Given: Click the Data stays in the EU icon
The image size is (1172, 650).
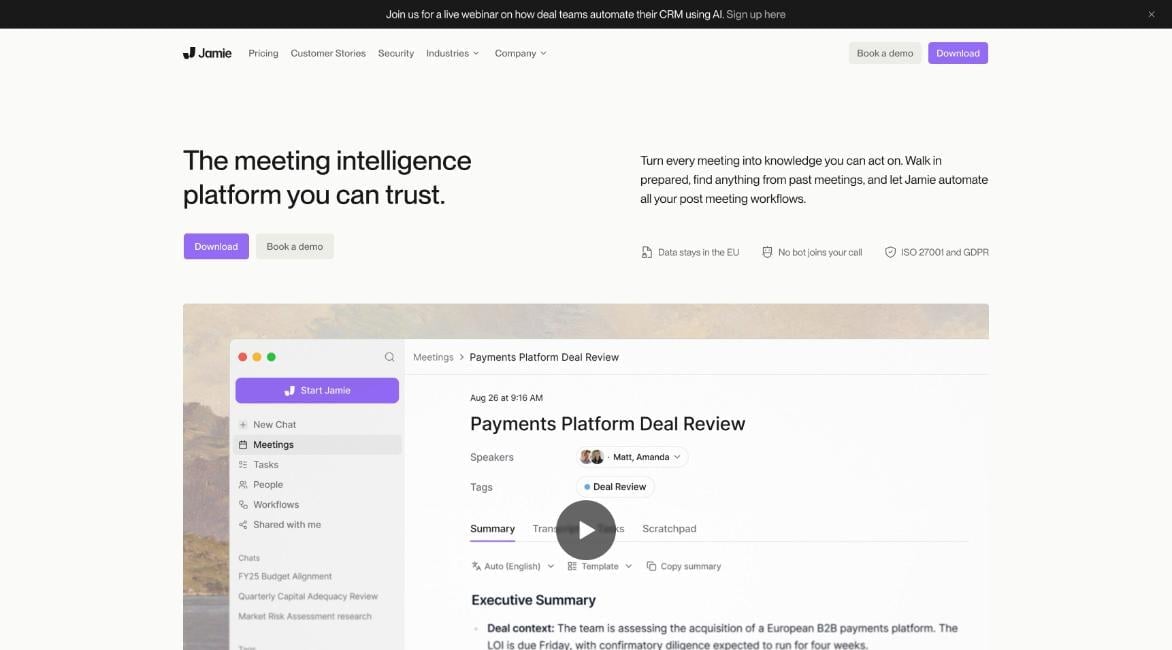Looking at the screenshot, I should coord(647,253).
